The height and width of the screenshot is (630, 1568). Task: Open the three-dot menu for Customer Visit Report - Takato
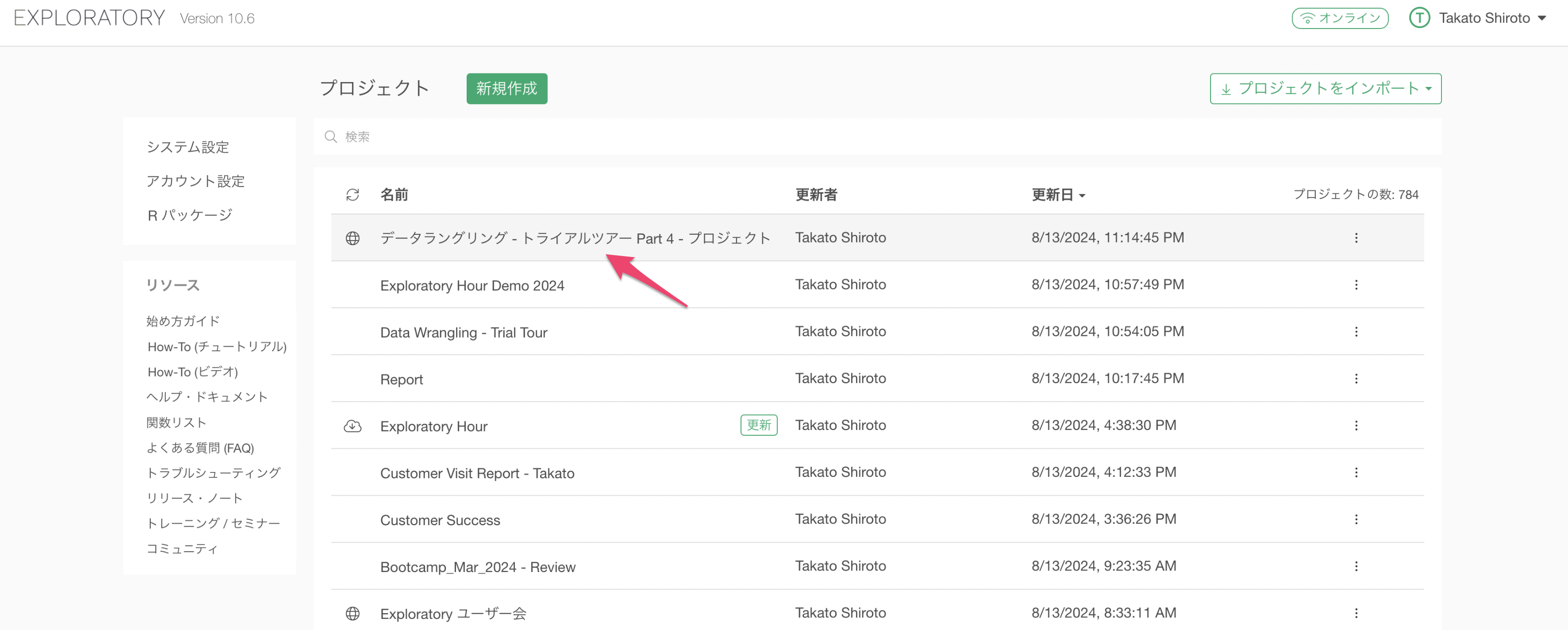click(1355, 472)
